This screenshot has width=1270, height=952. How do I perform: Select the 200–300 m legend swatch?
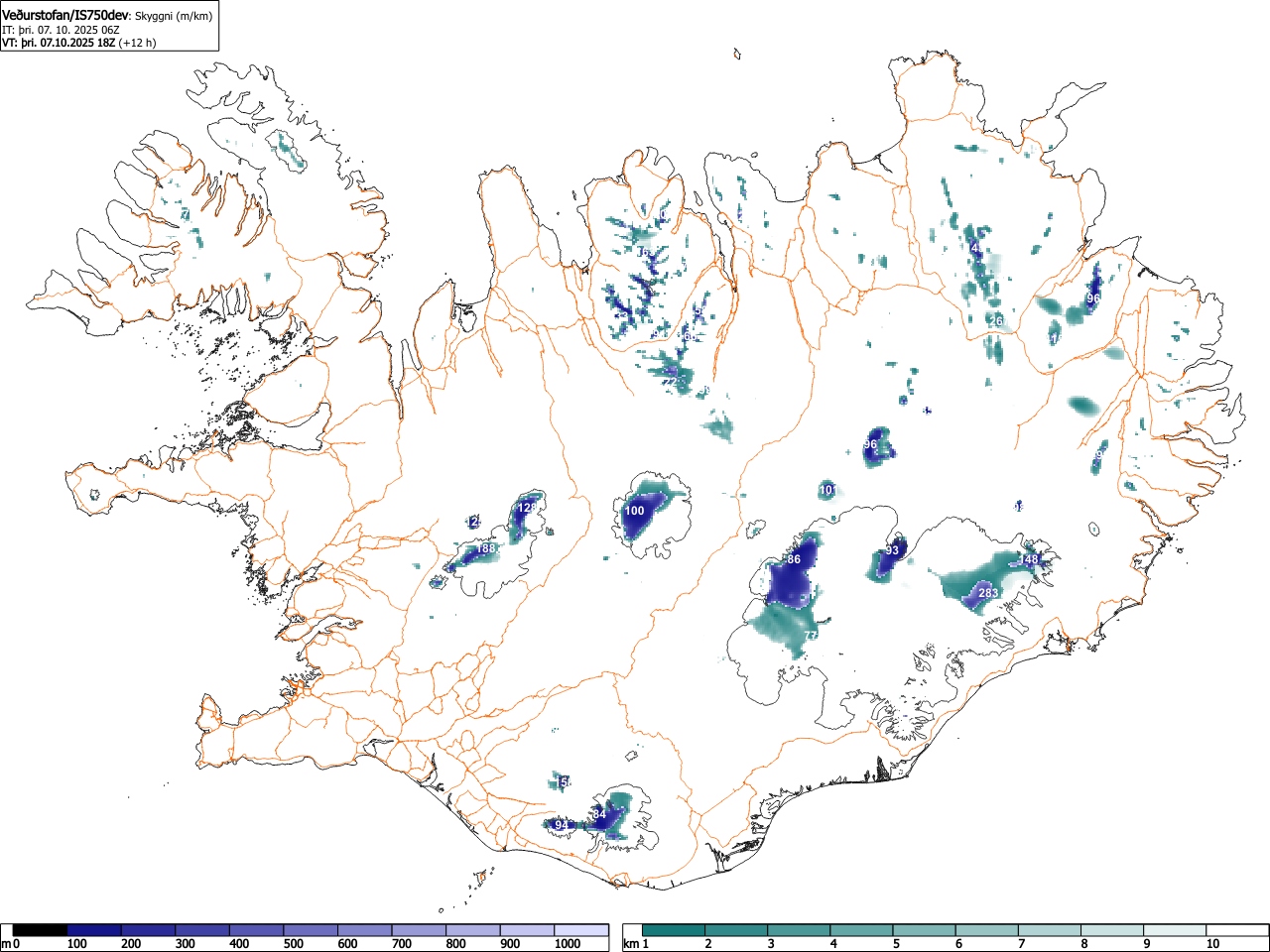(149, 930)
